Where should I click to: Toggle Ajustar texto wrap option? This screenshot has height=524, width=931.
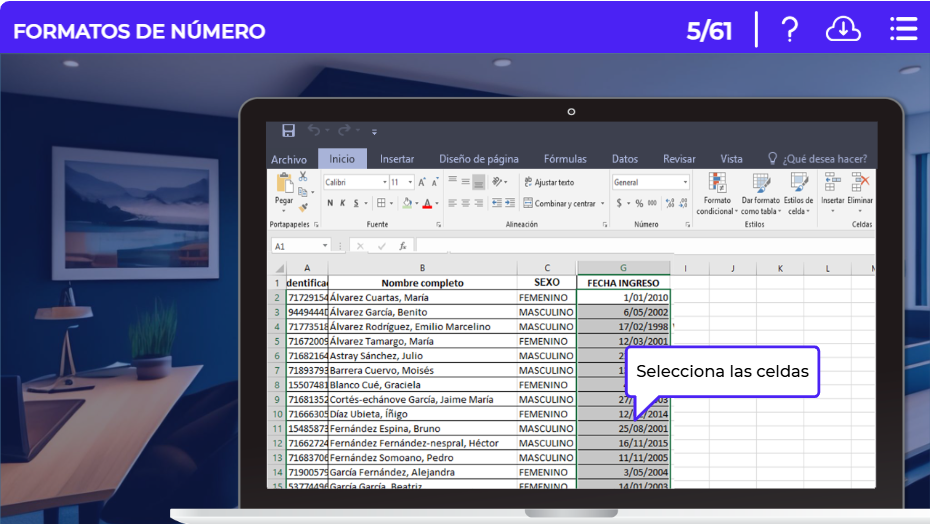548,183
